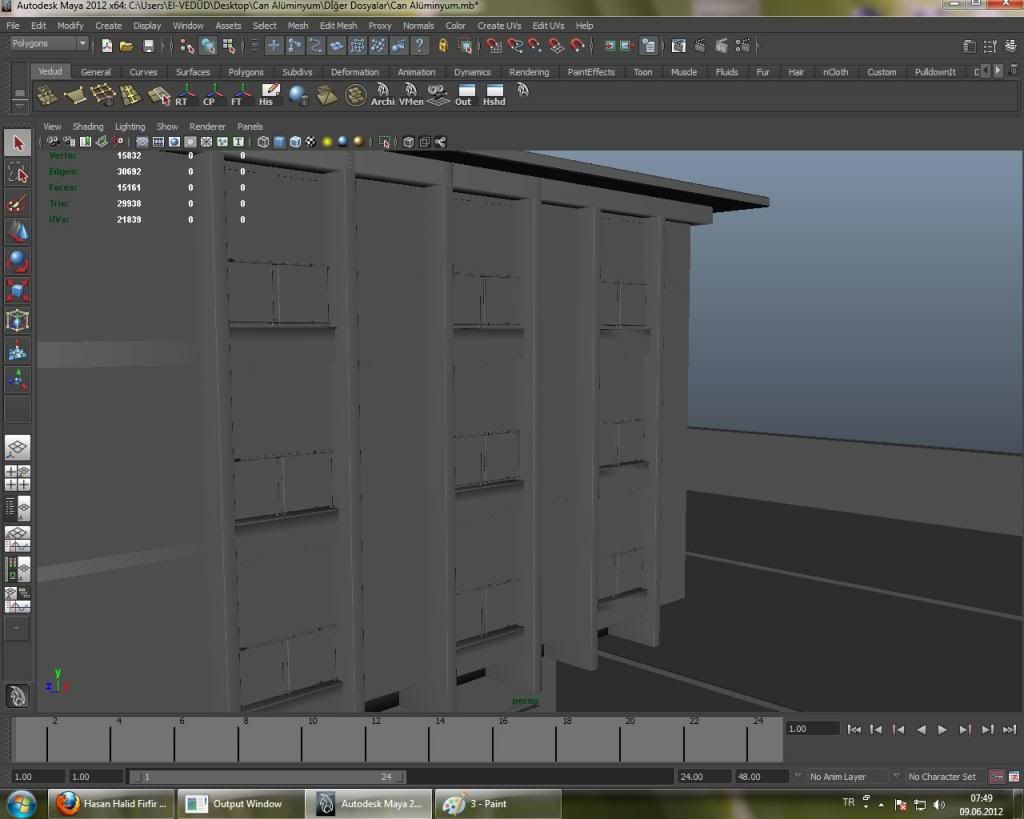The width and height of the screenshot is (1024, 819).
Task: Click the Out shelf button
Action: coord(465,95)
